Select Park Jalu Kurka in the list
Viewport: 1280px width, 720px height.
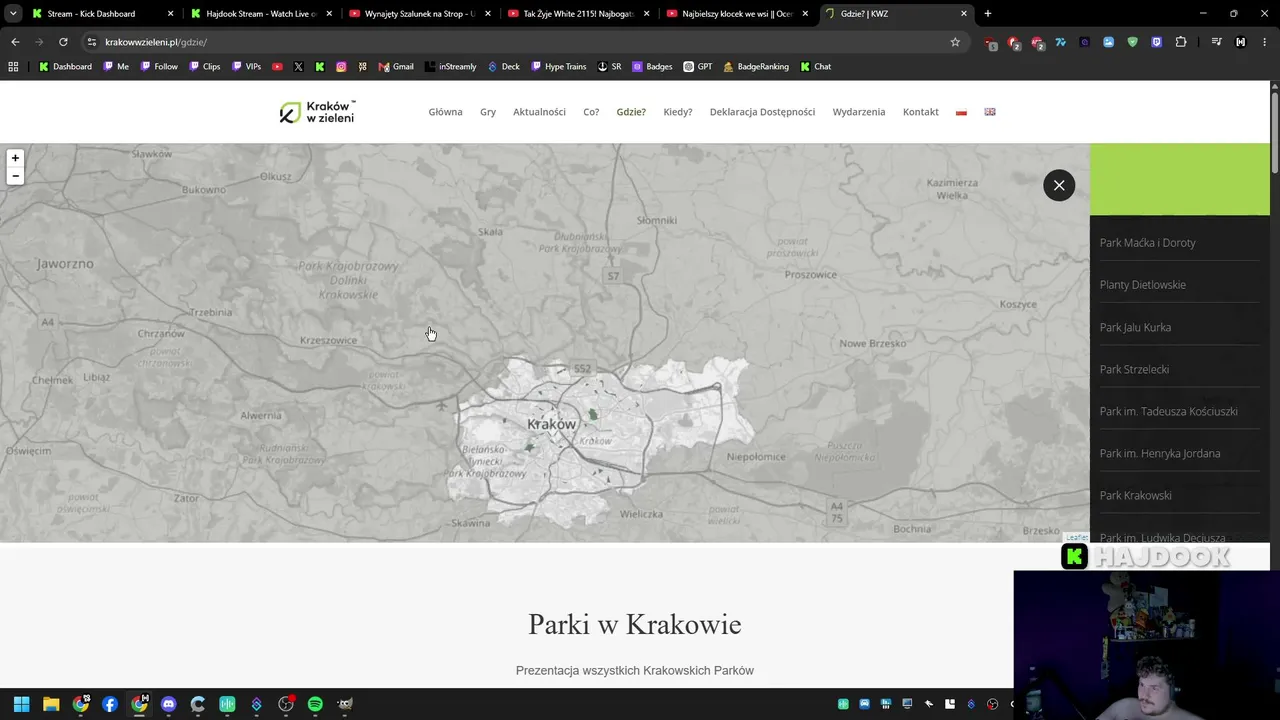pos(1135,327)
